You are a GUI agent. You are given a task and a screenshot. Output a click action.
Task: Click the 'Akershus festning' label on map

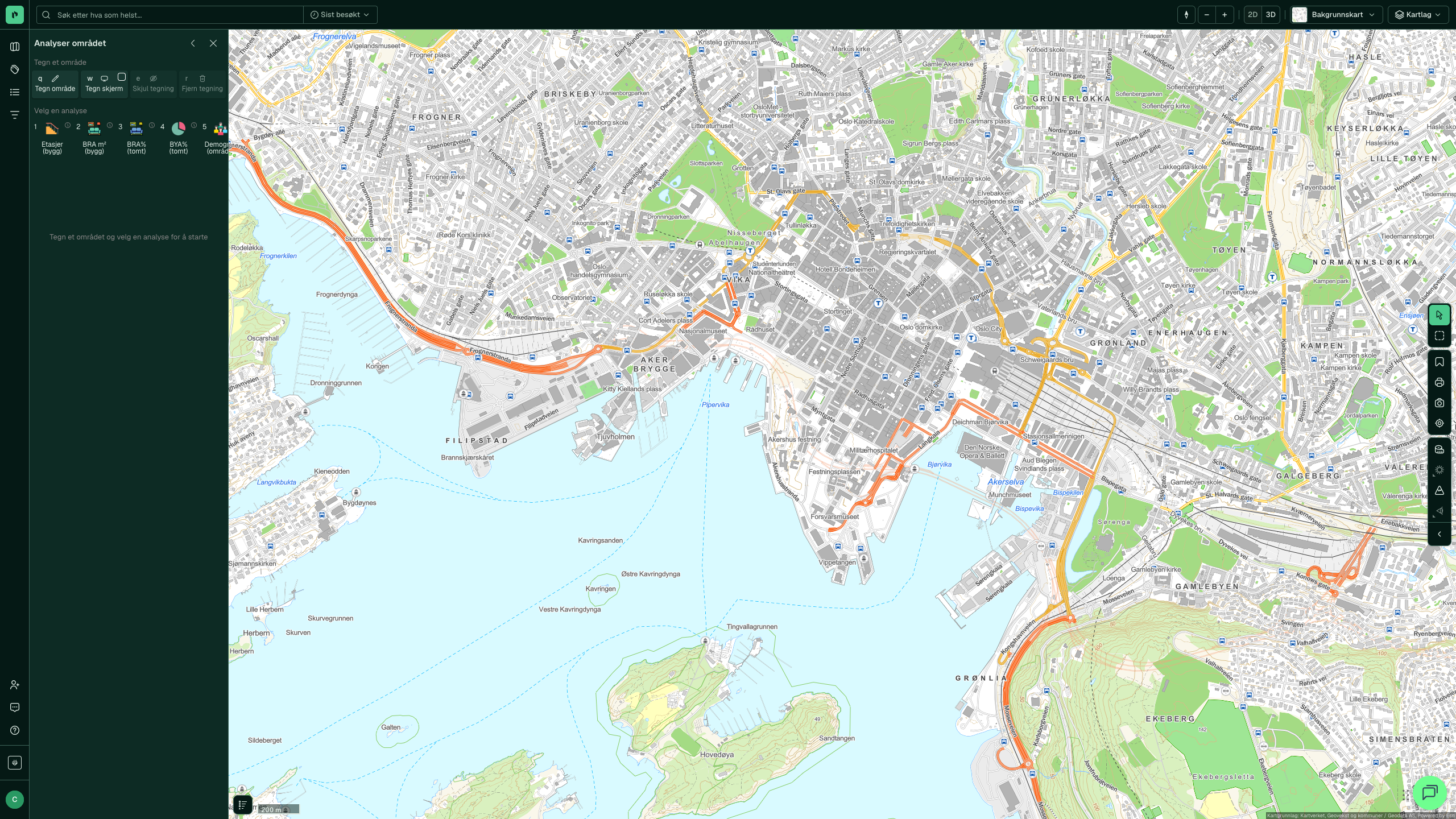point(794,440)
